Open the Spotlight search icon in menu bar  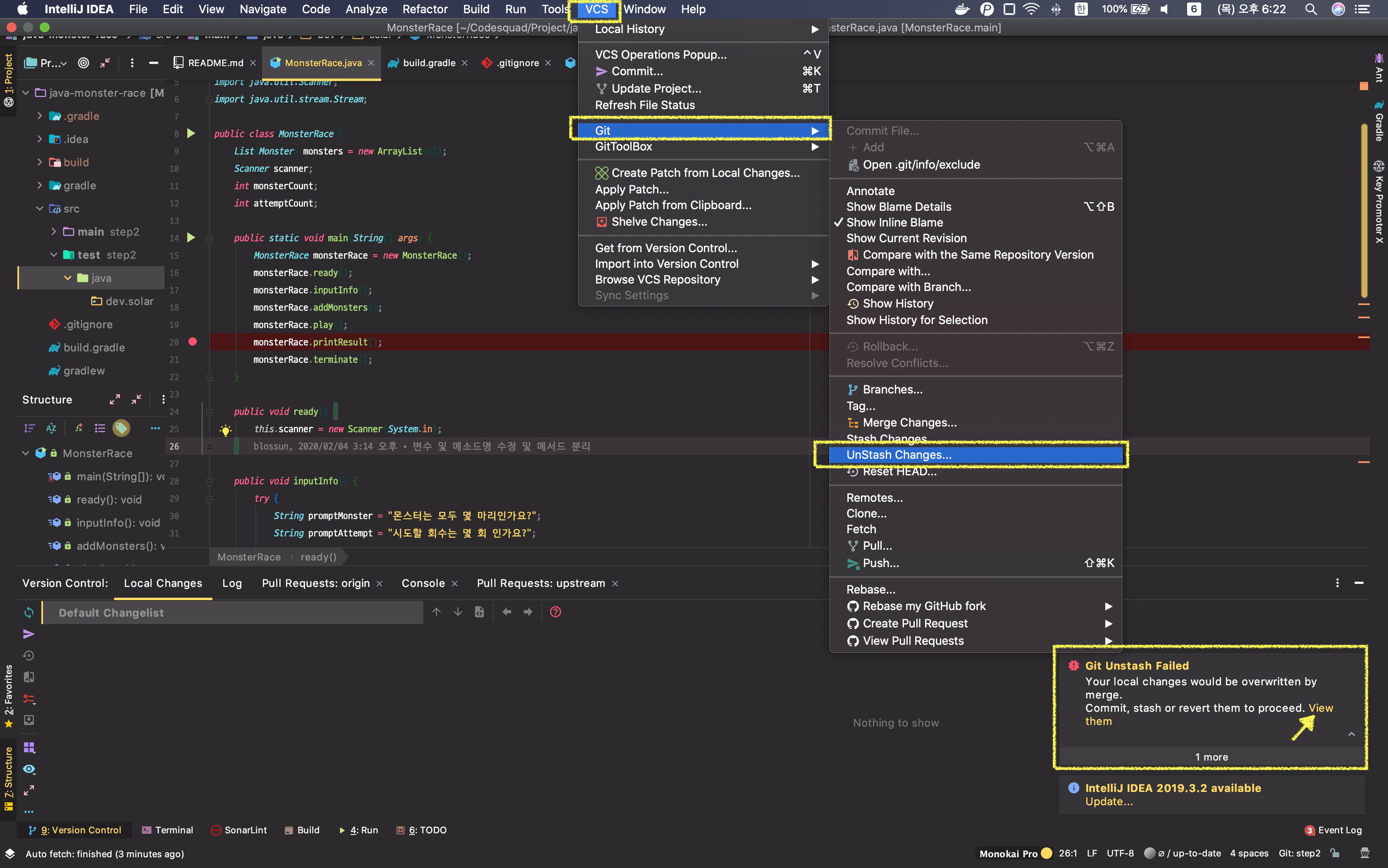[1311, 9]
